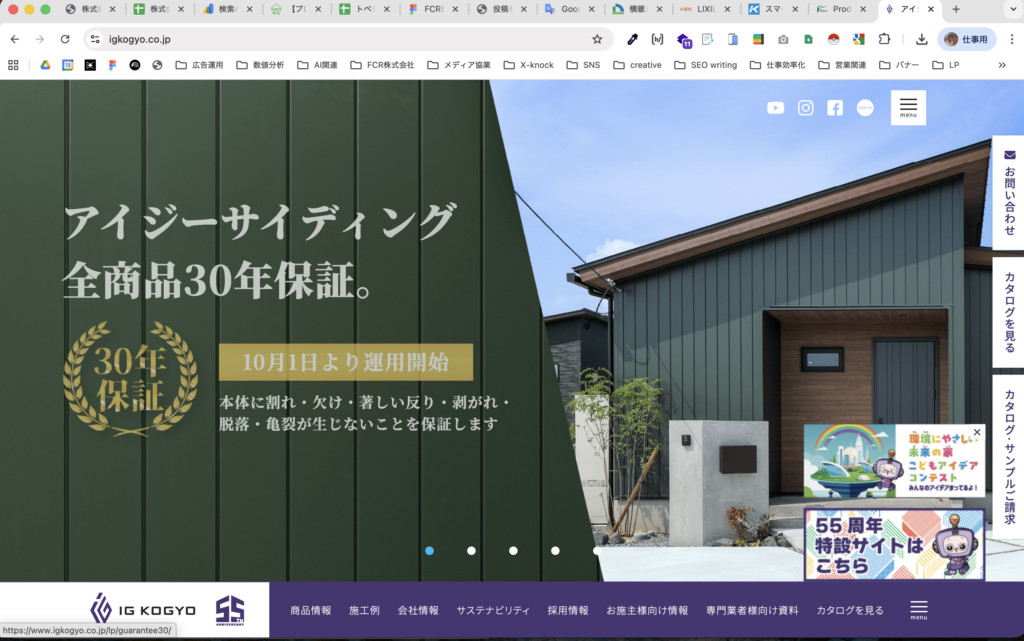This screenshot has height=641, width=1024.
Task: Select 会社情報 in the bottom navigation
Action: (x=416, y=608)
